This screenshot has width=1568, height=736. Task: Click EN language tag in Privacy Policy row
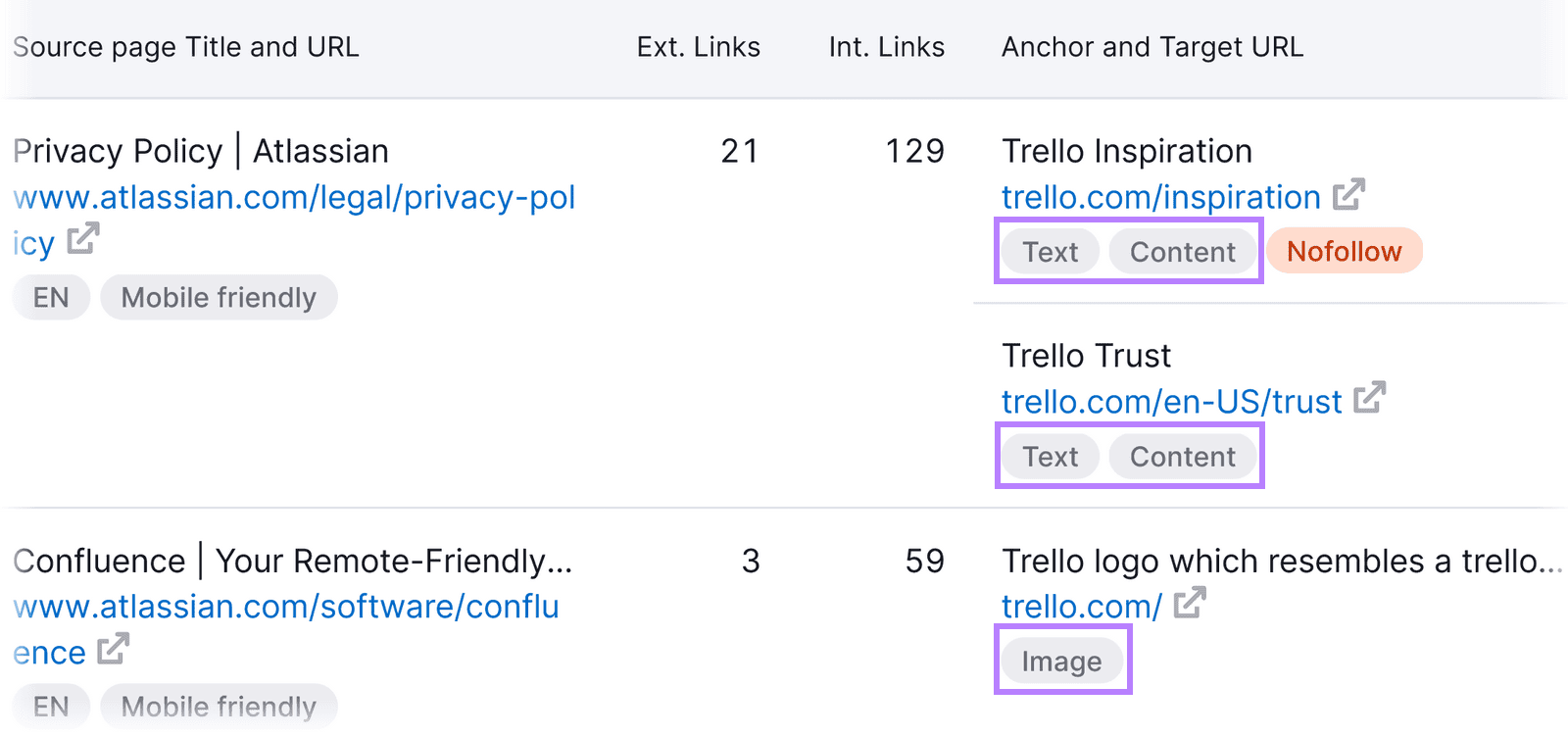tap(51, 298)
